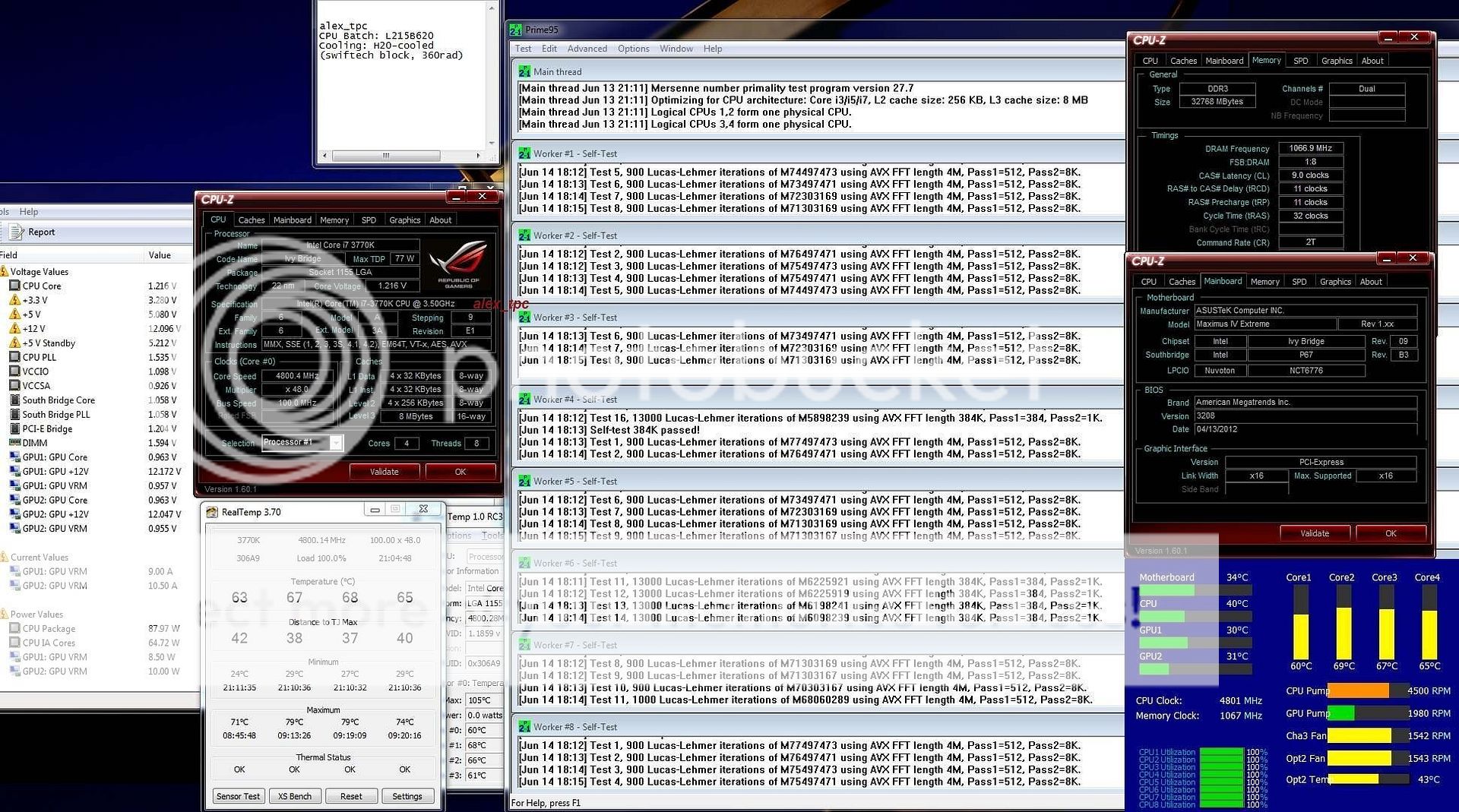Click the BIOS Version 3208 field

click(1305, 416)
